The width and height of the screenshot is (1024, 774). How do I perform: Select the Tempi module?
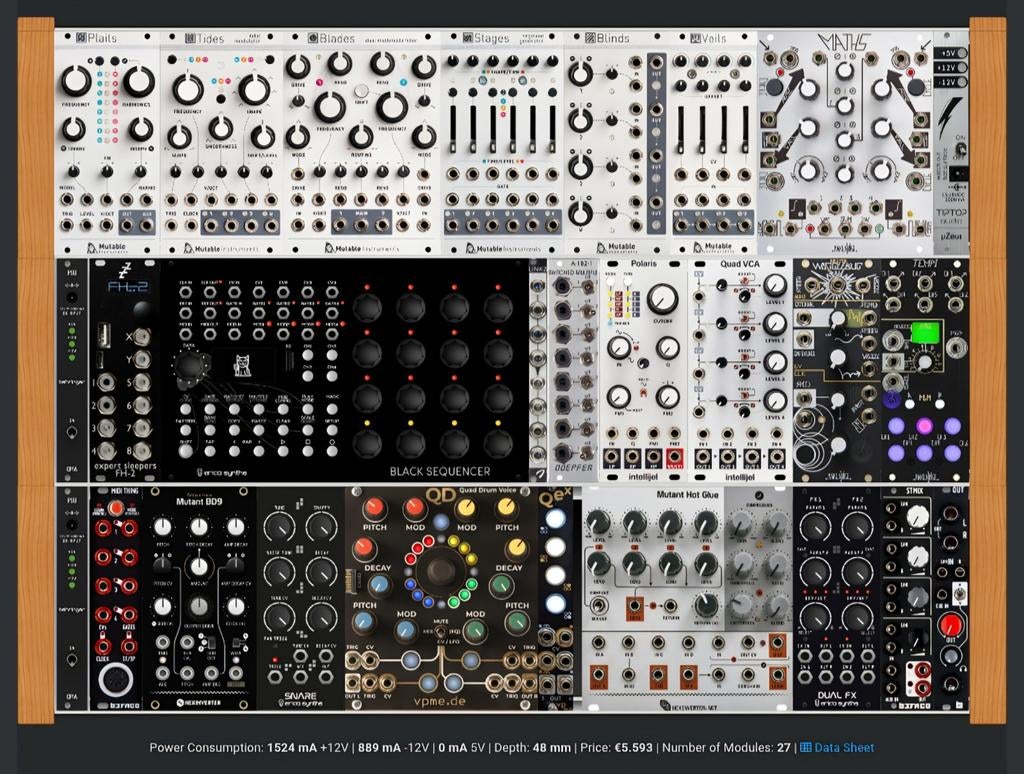[925, 370]
